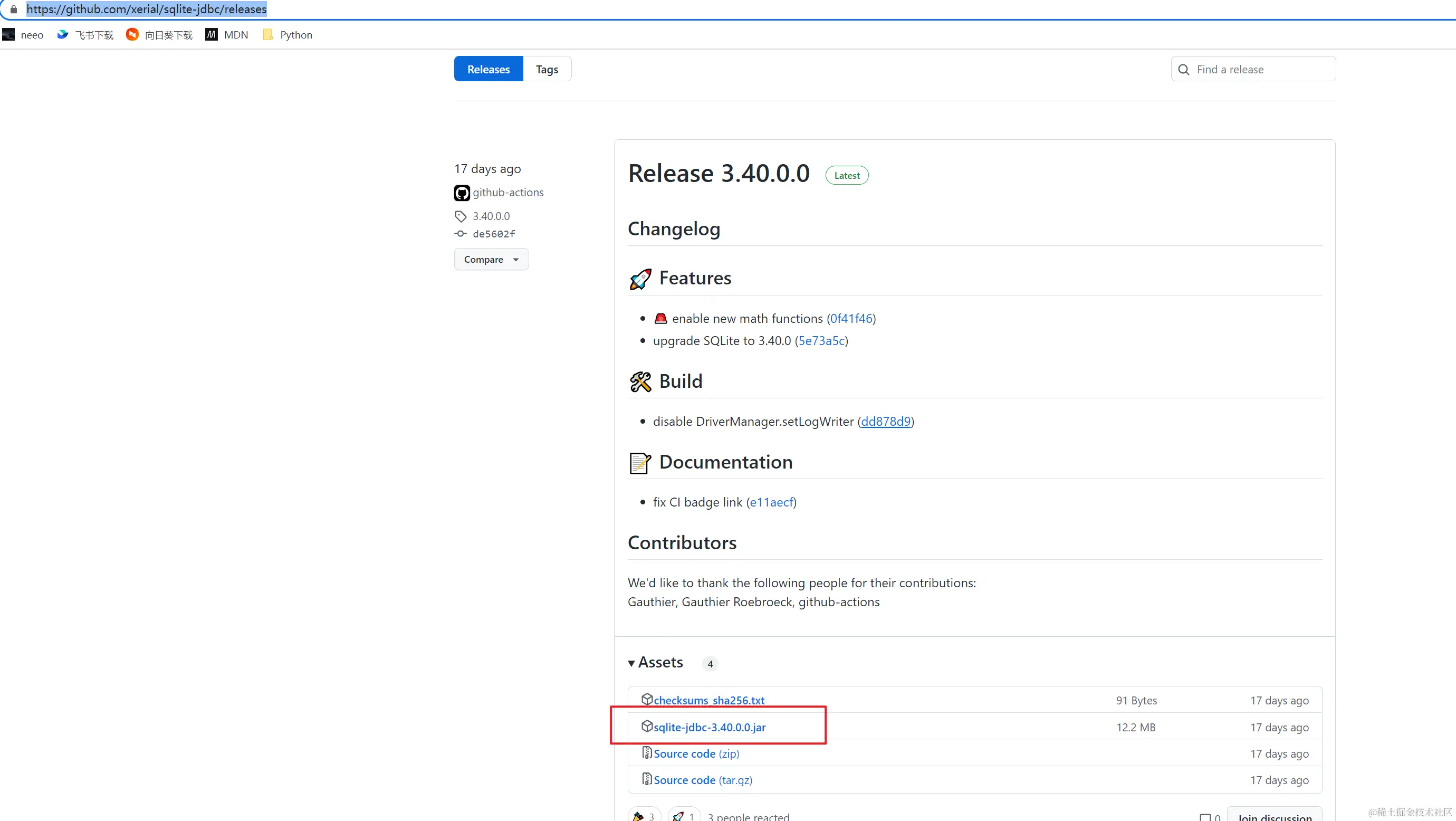The image size is (1456, 821).
Task: Open commit link 5e73a5c
Action: [x=821, y=340]
